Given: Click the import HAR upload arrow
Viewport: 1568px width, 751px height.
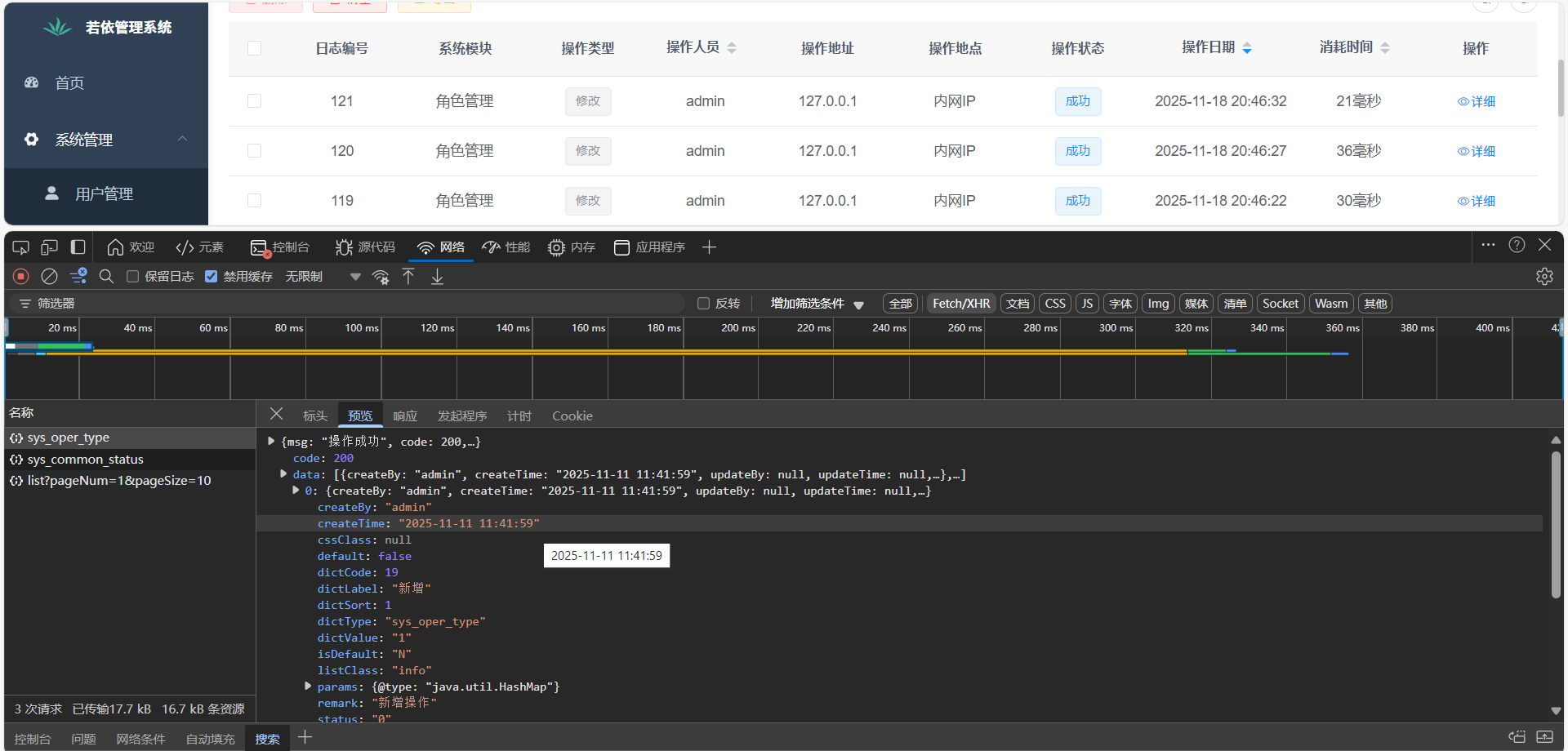Looking at the screenshot, I should pyautogui.click(x=408, y=277).
